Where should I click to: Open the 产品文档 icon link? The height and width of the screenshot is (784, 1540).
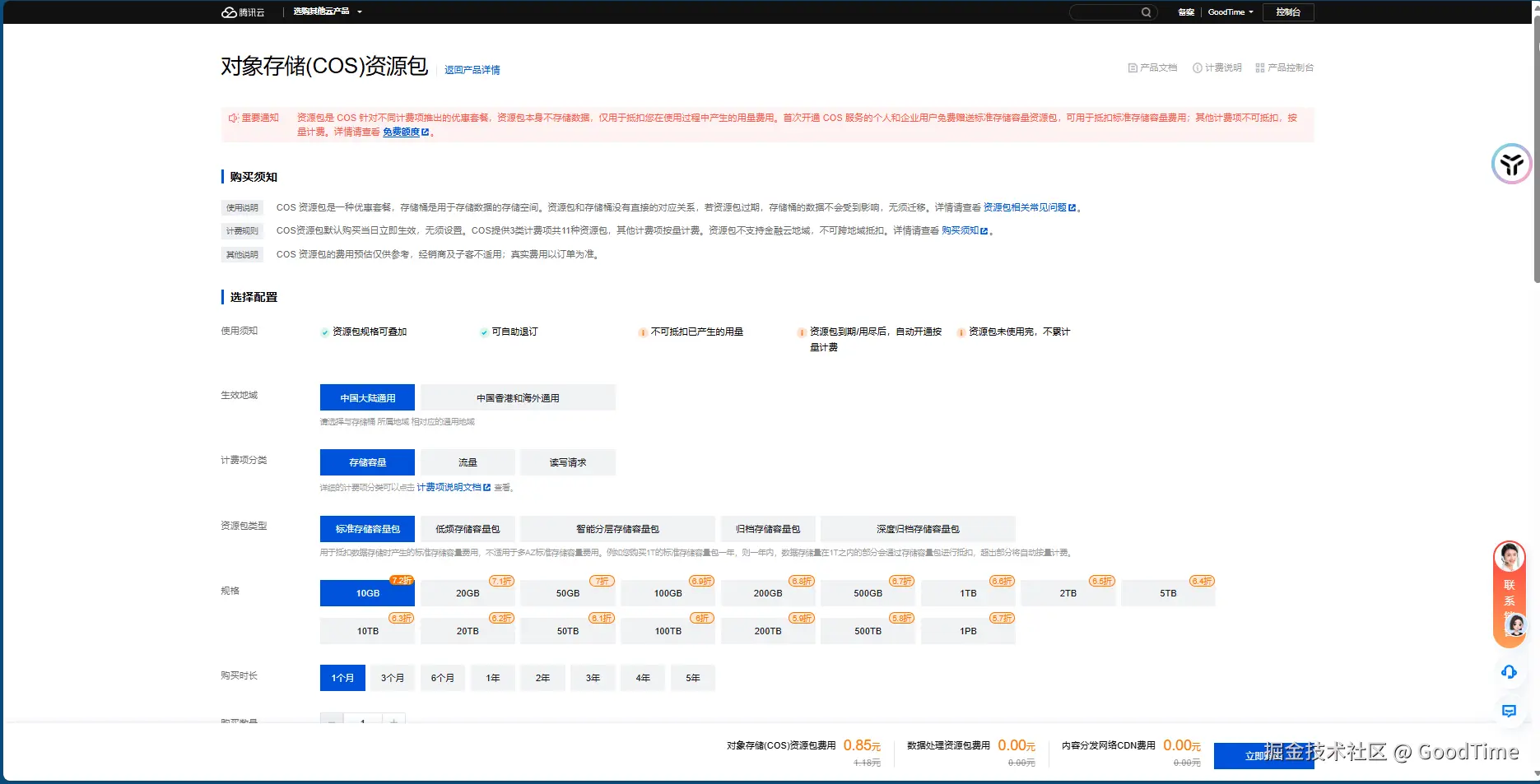click(x=1152, y=67)
